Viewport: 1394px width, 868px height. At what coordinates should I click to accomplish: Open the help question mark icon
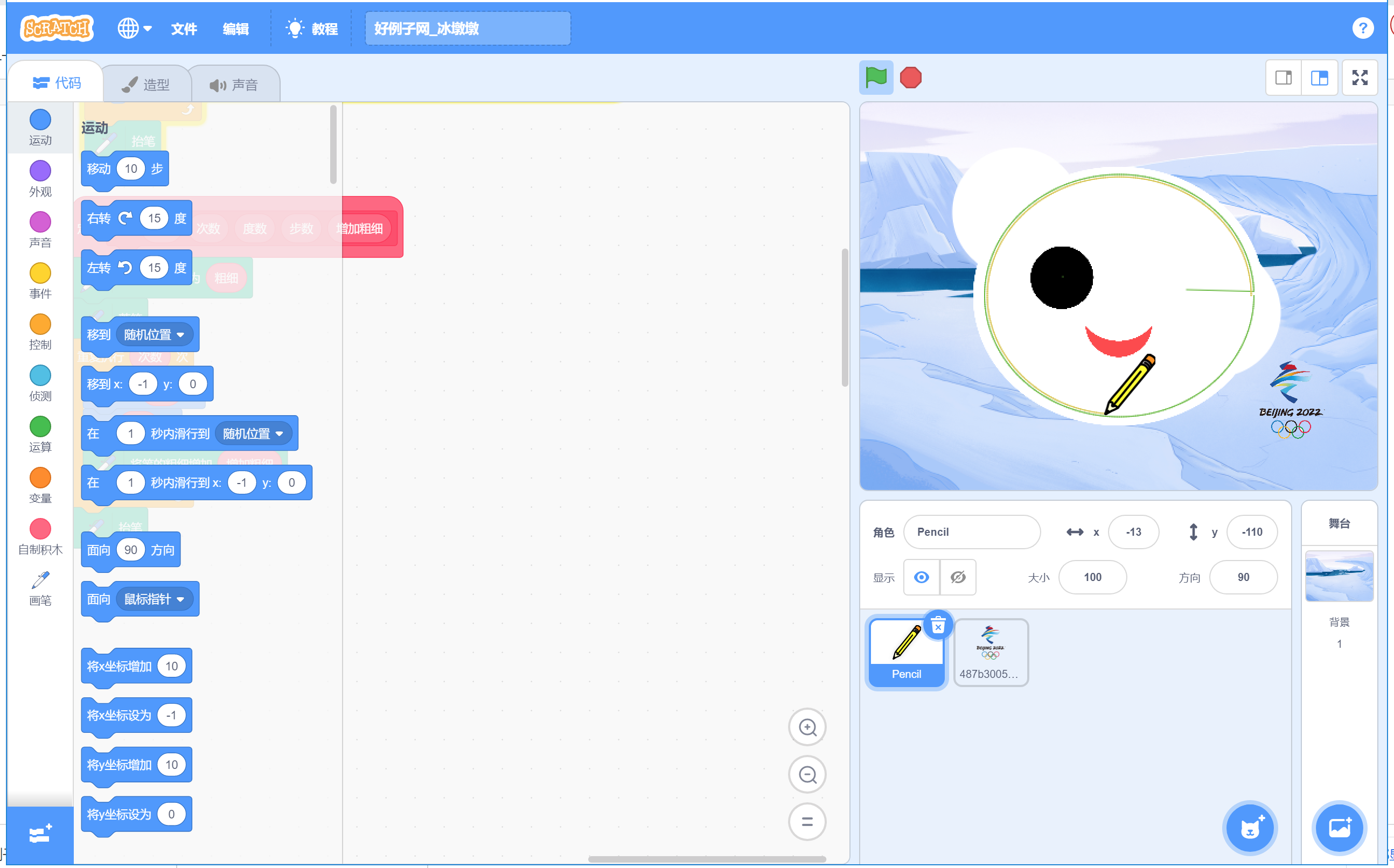click(1362, 27)
